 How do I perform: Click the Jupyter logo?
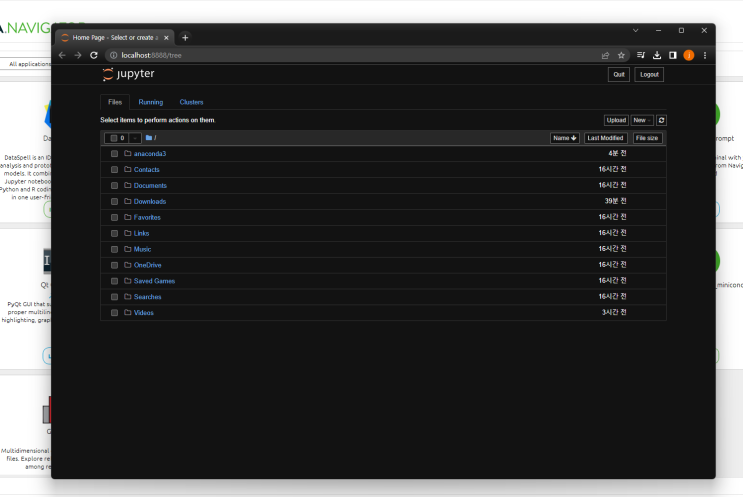128,74
